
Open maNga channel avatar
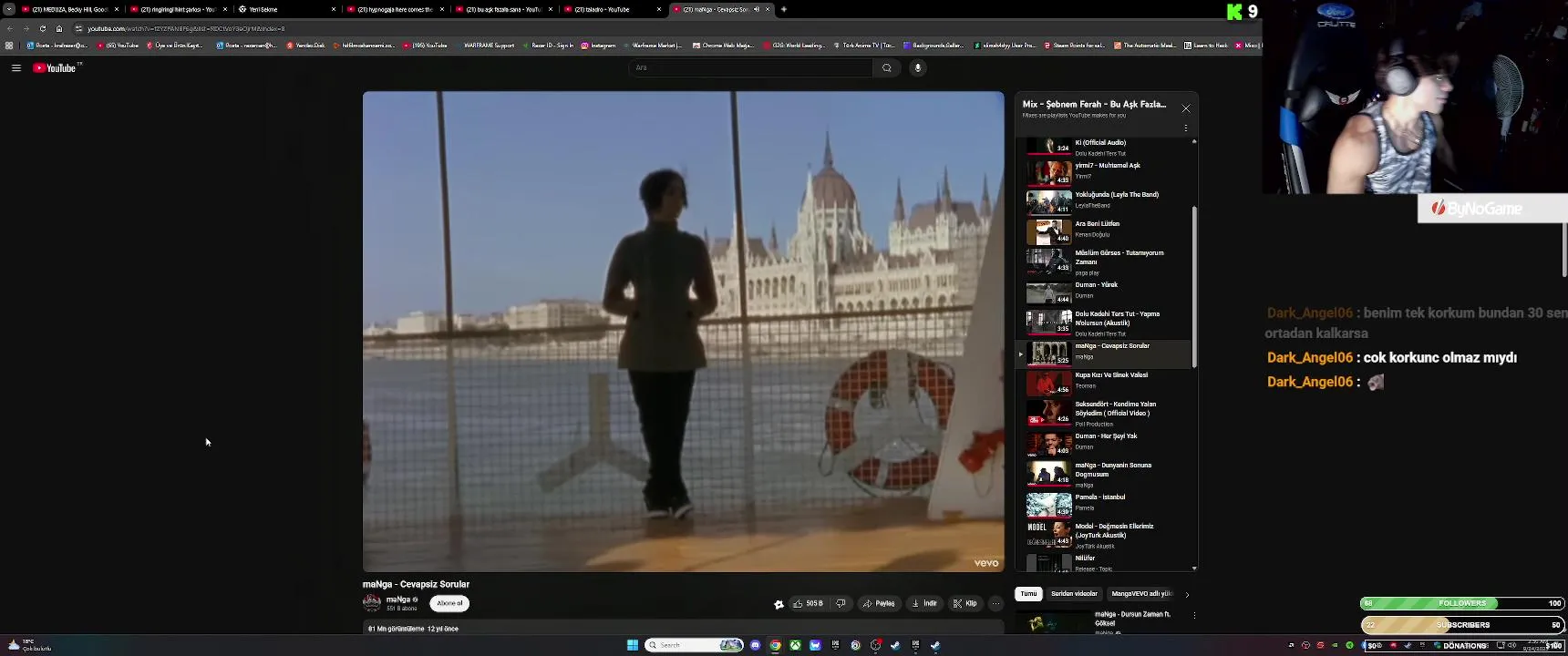372,602
